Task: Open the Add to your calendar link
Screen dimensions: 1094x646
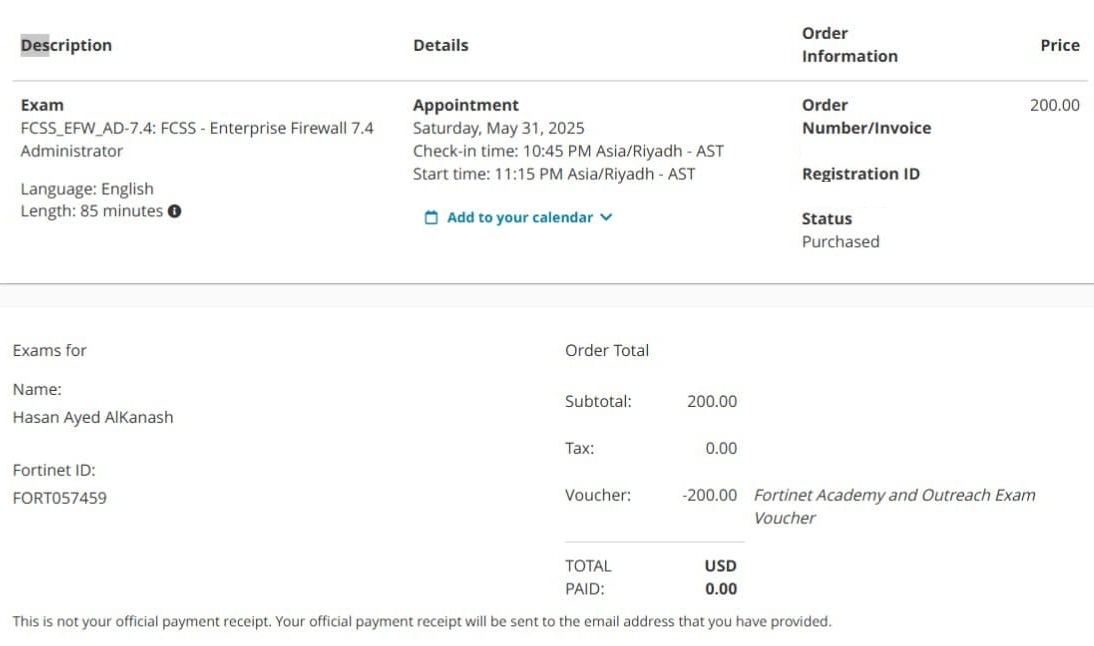Action: point(519,218)
